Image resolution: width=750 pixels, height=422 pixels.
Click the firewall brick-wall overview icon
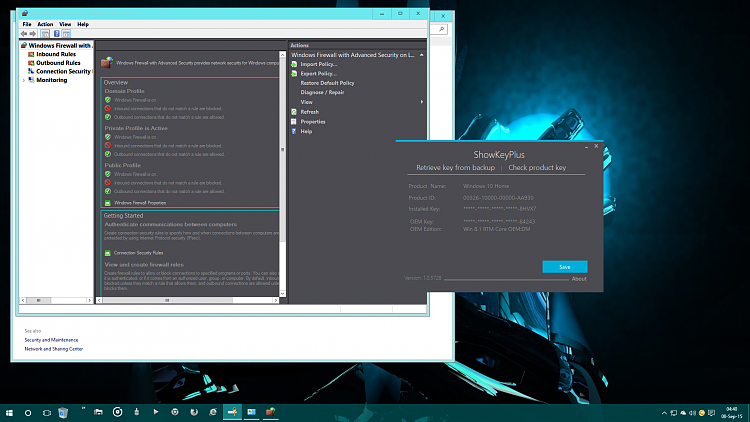(107, 62)
